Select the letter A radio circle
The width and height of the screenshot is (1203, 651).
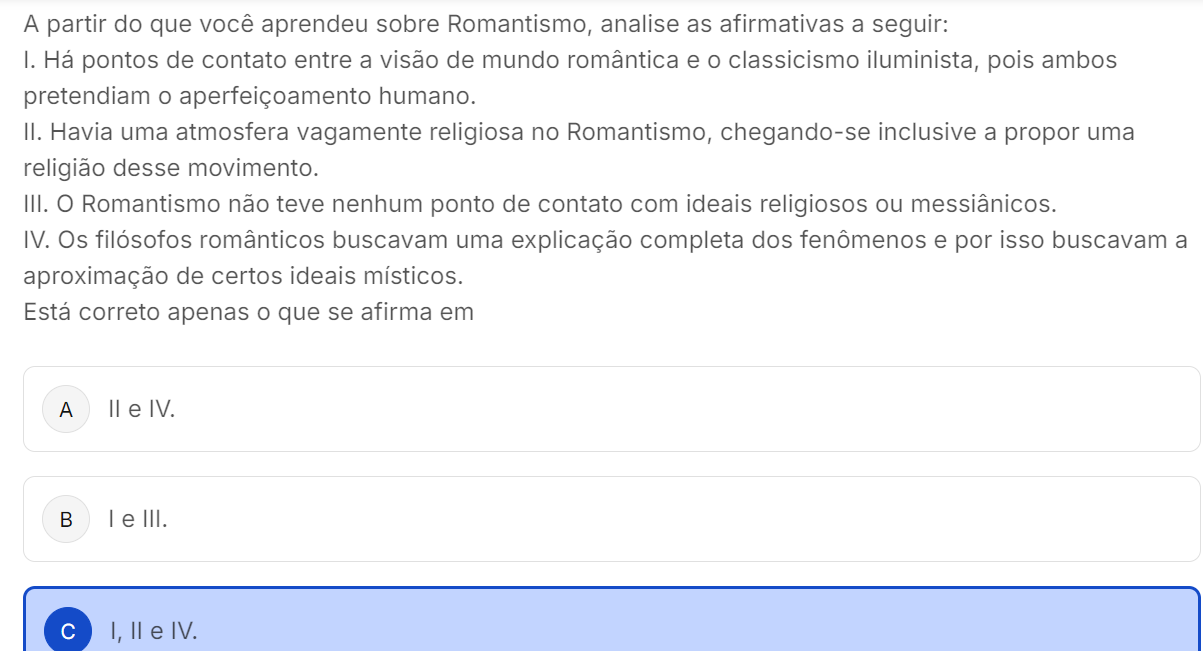click(x=67, y=409)
